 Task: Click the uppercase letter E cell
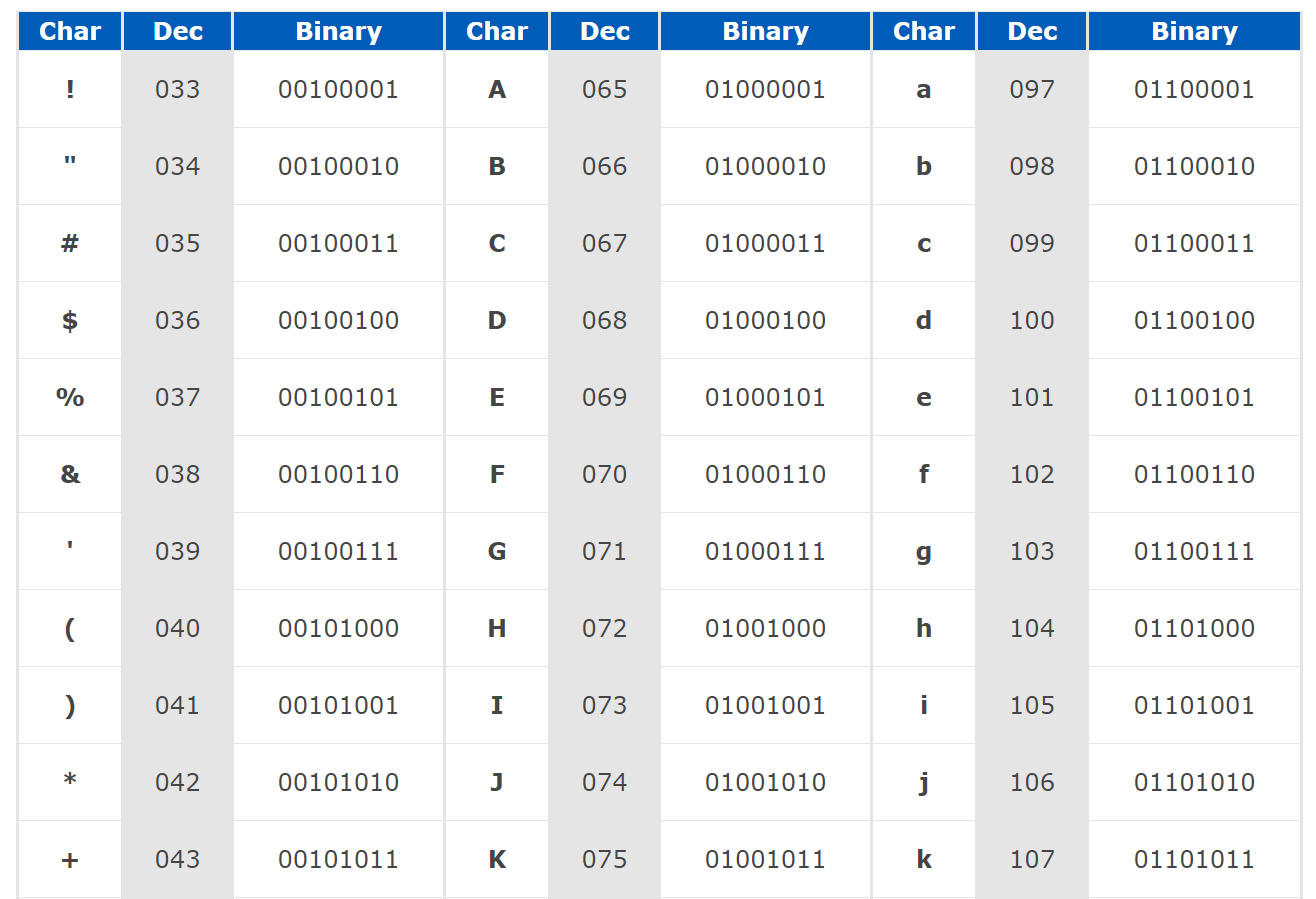497,398
